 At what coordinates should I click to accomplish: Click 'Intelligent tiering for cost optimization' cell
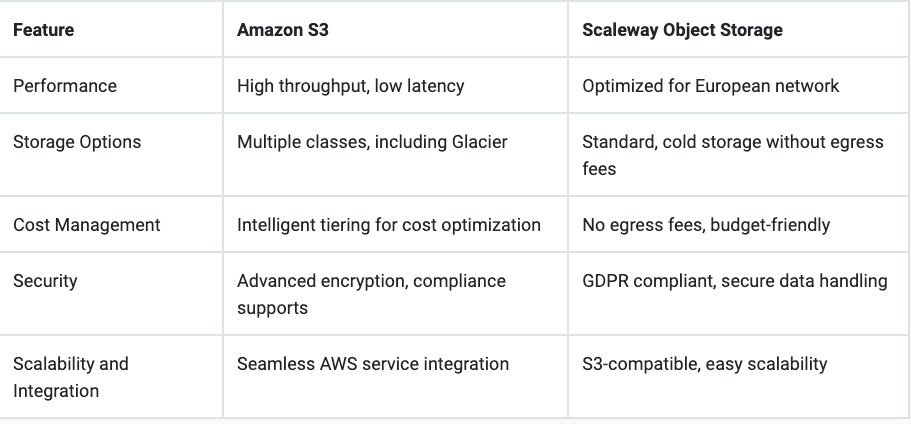pyautogui.click(x=388, y=225)
